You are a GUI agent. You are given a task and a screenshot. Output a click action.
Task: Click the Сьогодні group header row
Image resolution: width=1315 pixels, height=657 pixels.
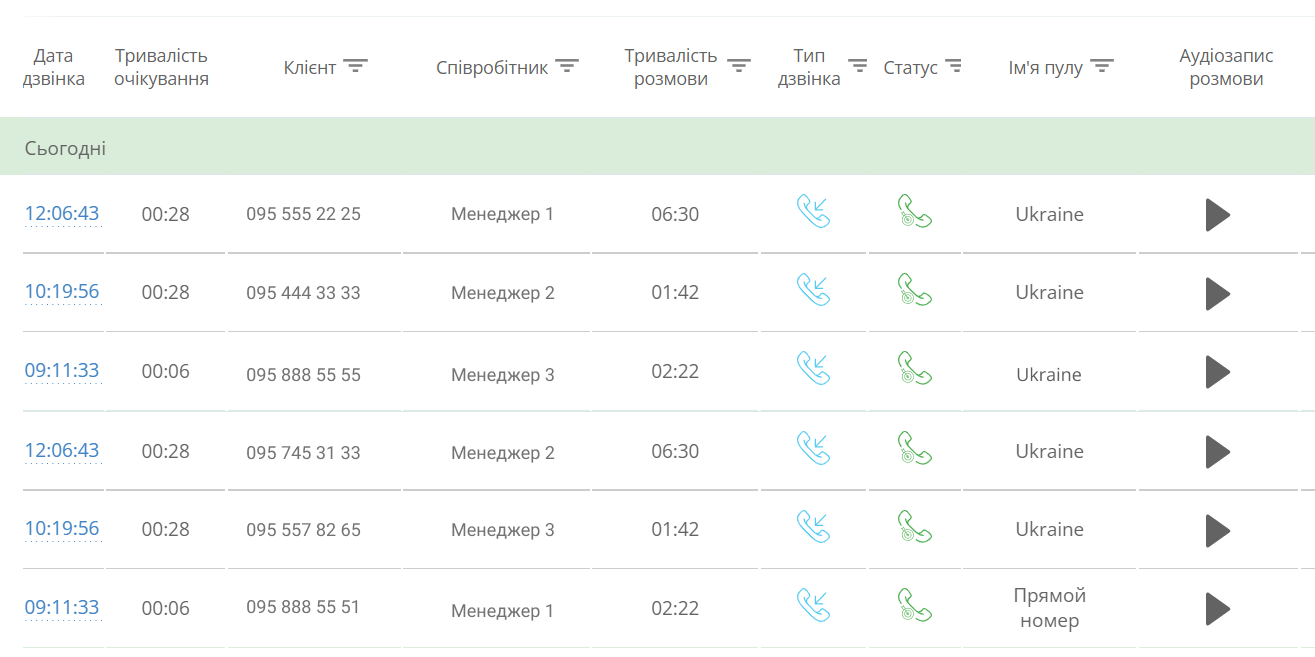coord(657,148)
